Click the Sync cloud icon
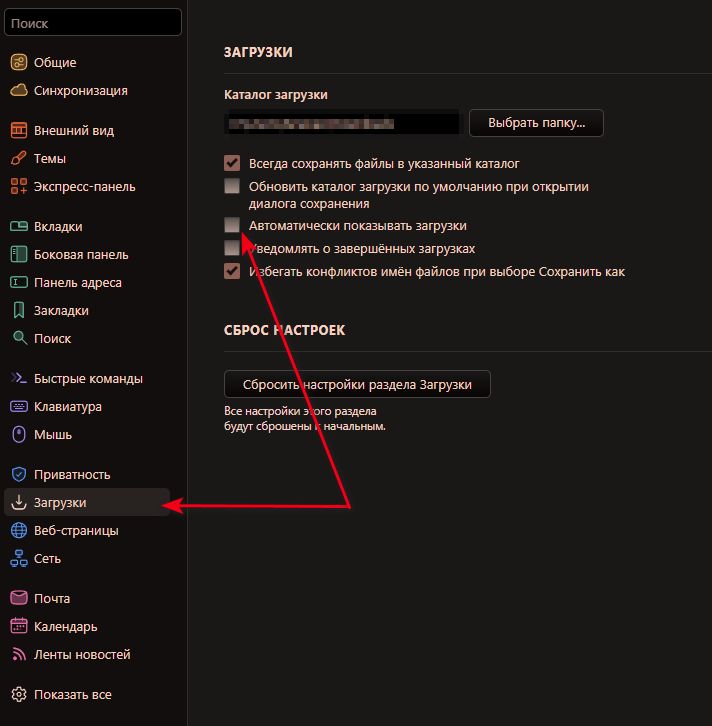The height and width of the screenshot is (726, 712). point(18,91)
